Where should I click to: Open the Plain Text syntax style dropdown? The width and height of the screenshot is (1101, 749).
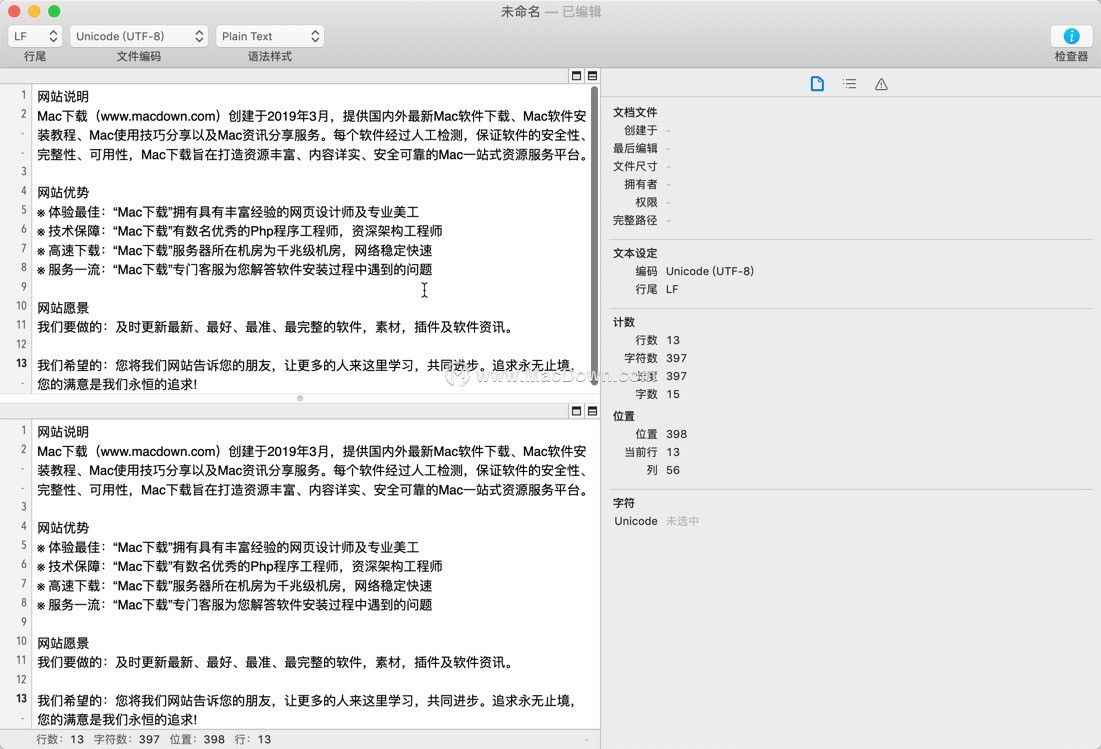click(x=270, y=36)
